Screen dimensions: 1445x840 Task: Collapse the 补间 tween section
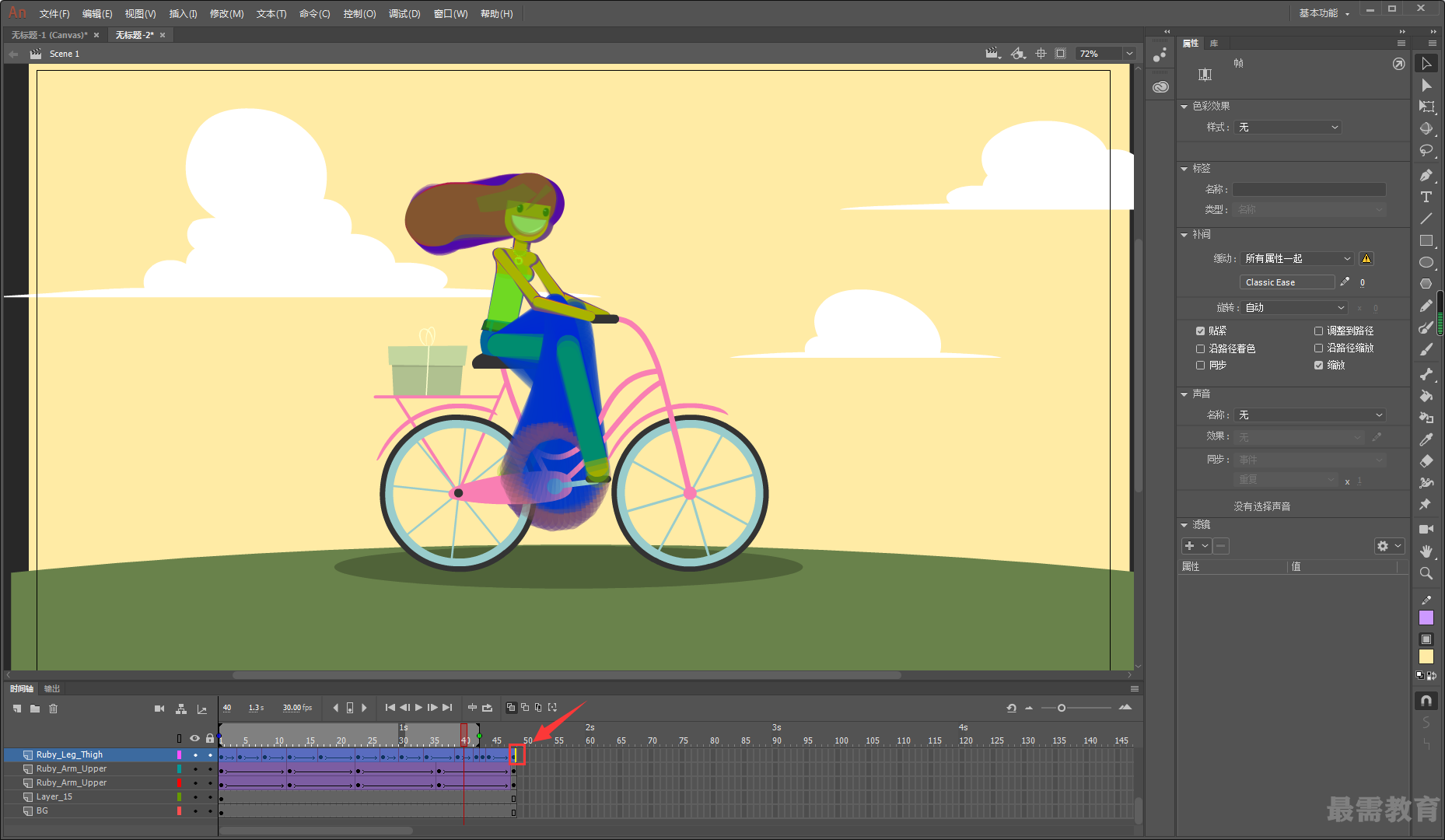pyautogui.click(x=1184, y=235)
